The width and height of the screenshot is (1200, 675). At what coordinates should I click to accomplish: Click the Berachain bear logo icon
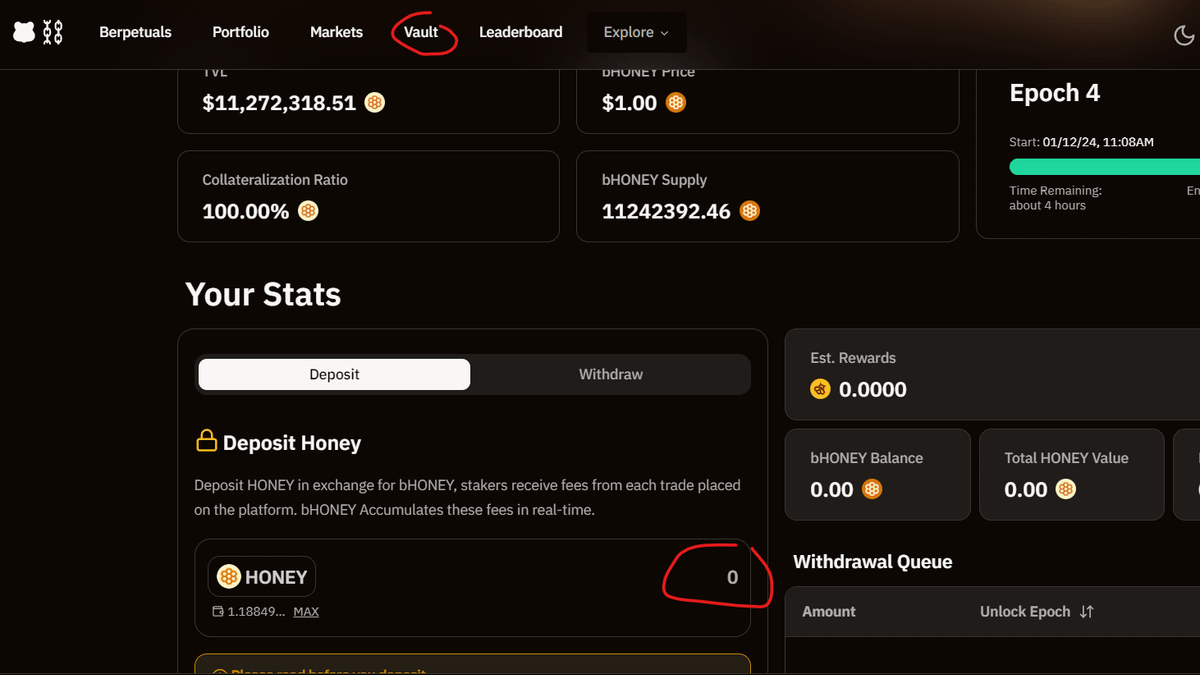24,32
